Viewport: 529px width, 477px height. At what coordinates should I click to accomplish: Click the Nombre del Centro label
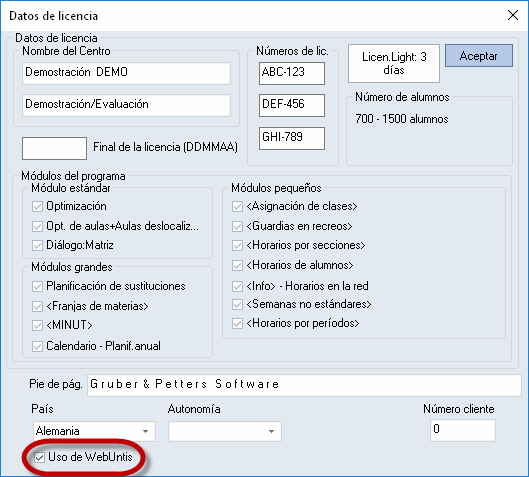66,51
